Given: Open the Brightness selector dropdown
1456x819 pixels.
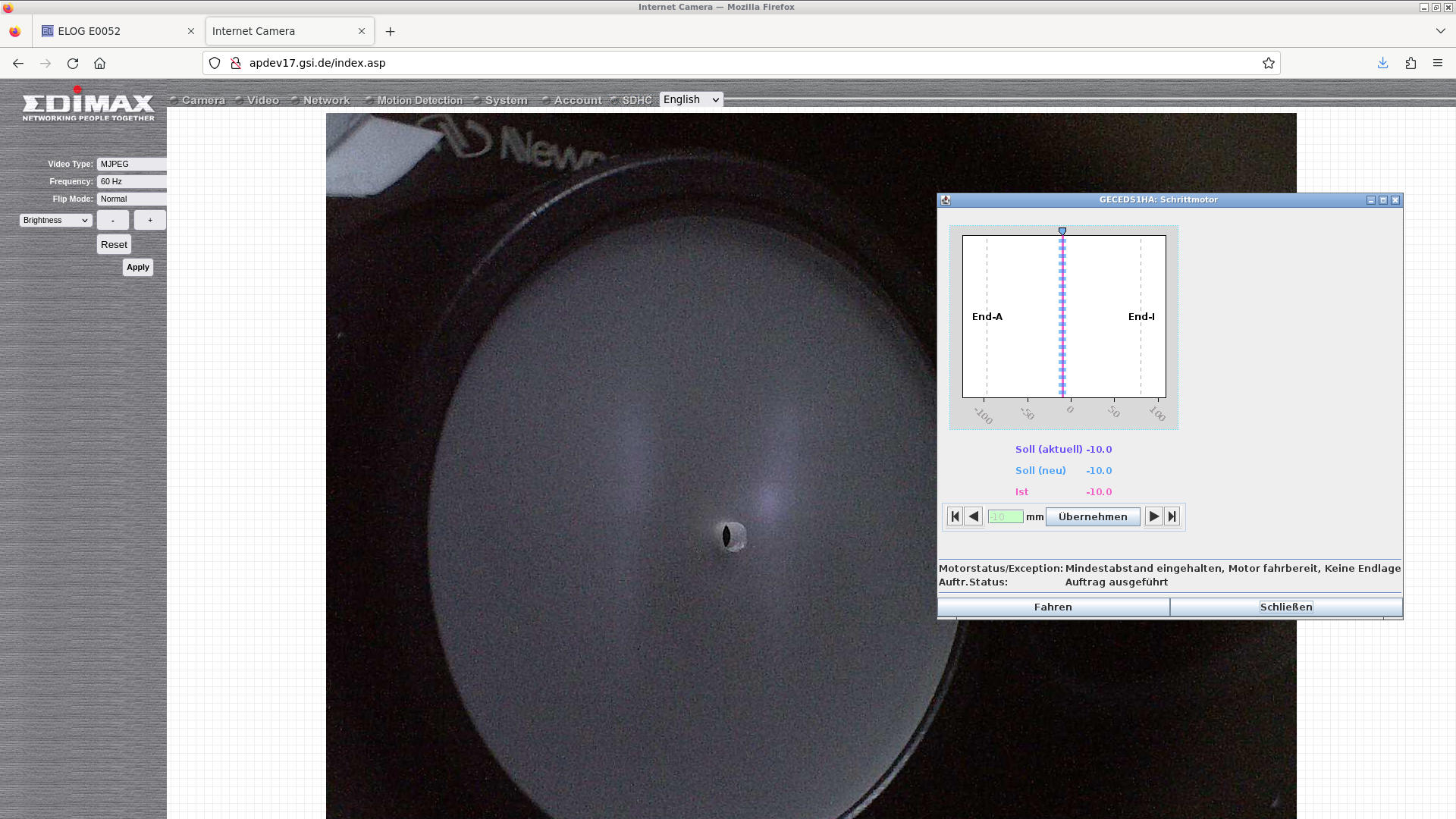Looking at the screenshot, I should tap(55, 220).
